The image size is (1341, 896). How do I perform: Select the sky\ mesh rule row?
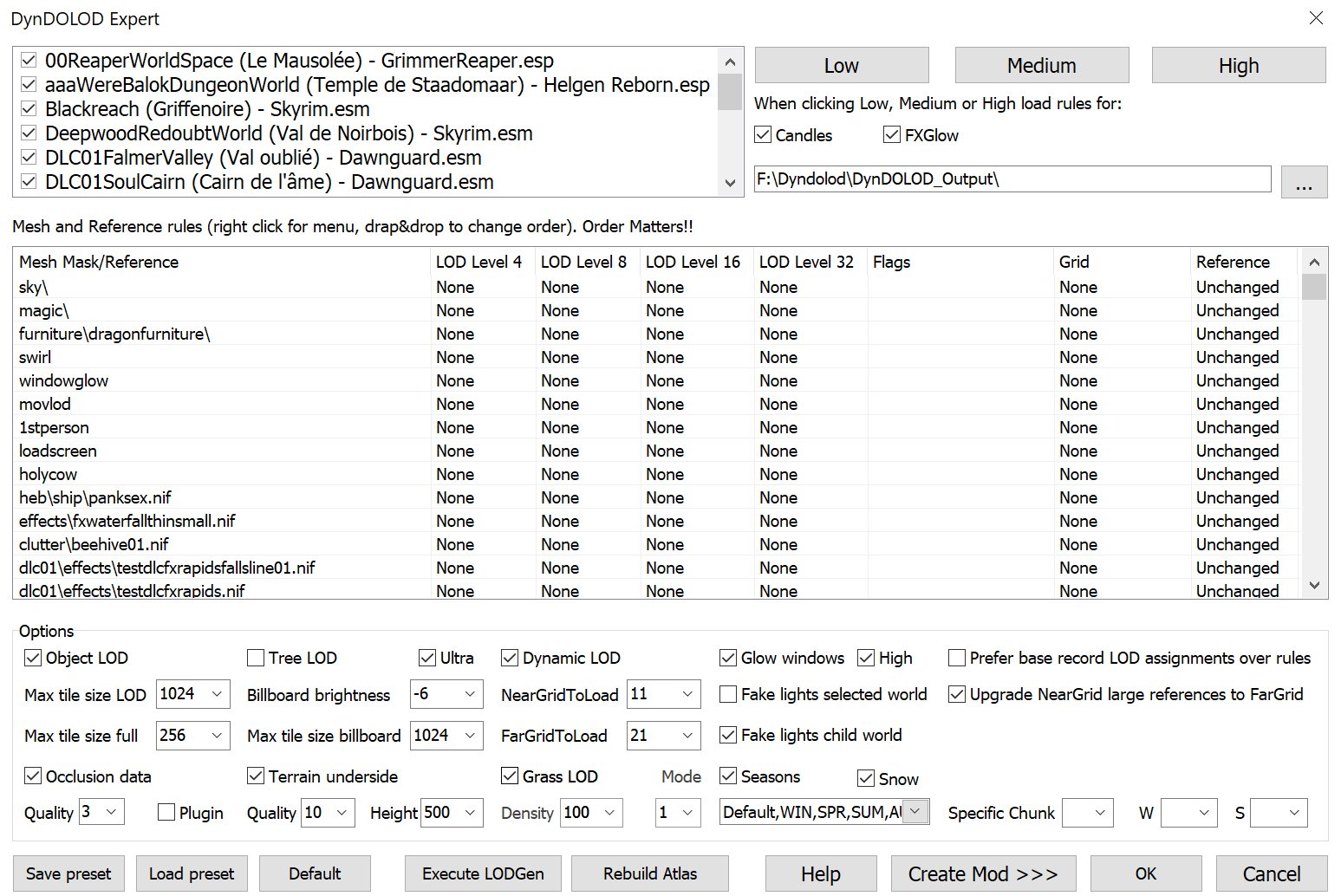coord(657,287)
